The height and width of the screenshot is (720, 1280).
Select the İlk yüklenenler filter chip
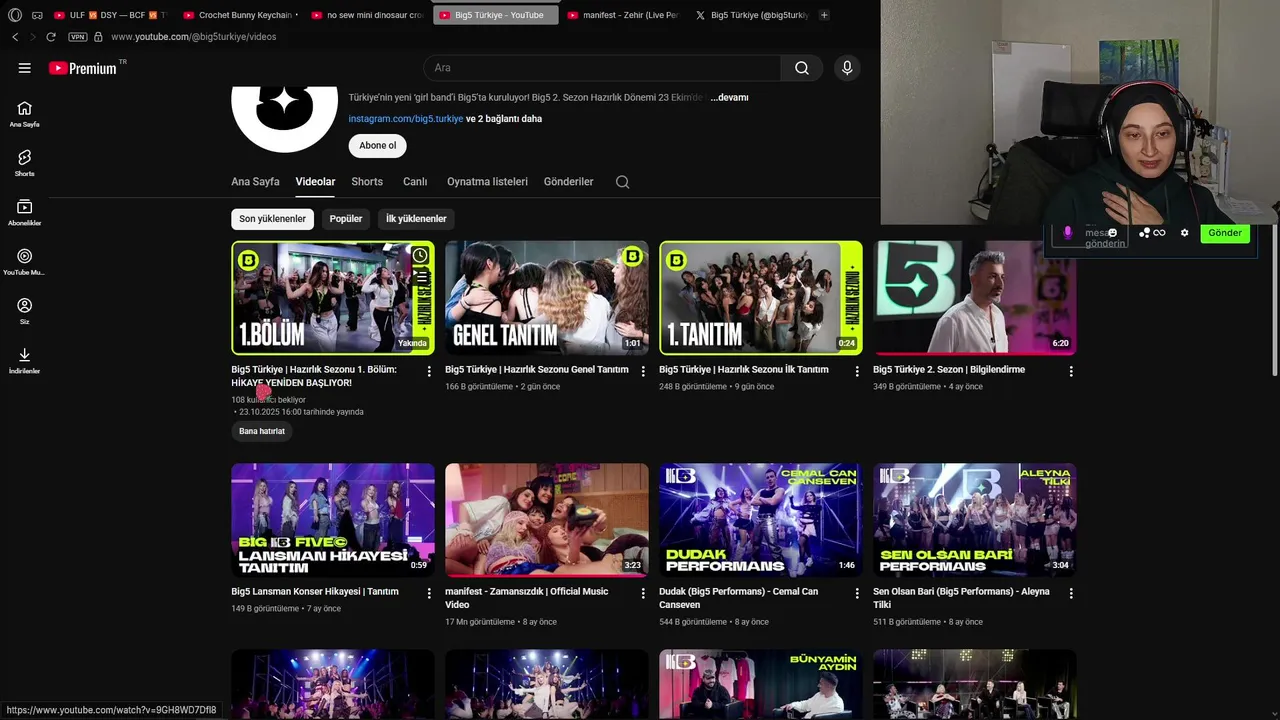coord(416,219)
